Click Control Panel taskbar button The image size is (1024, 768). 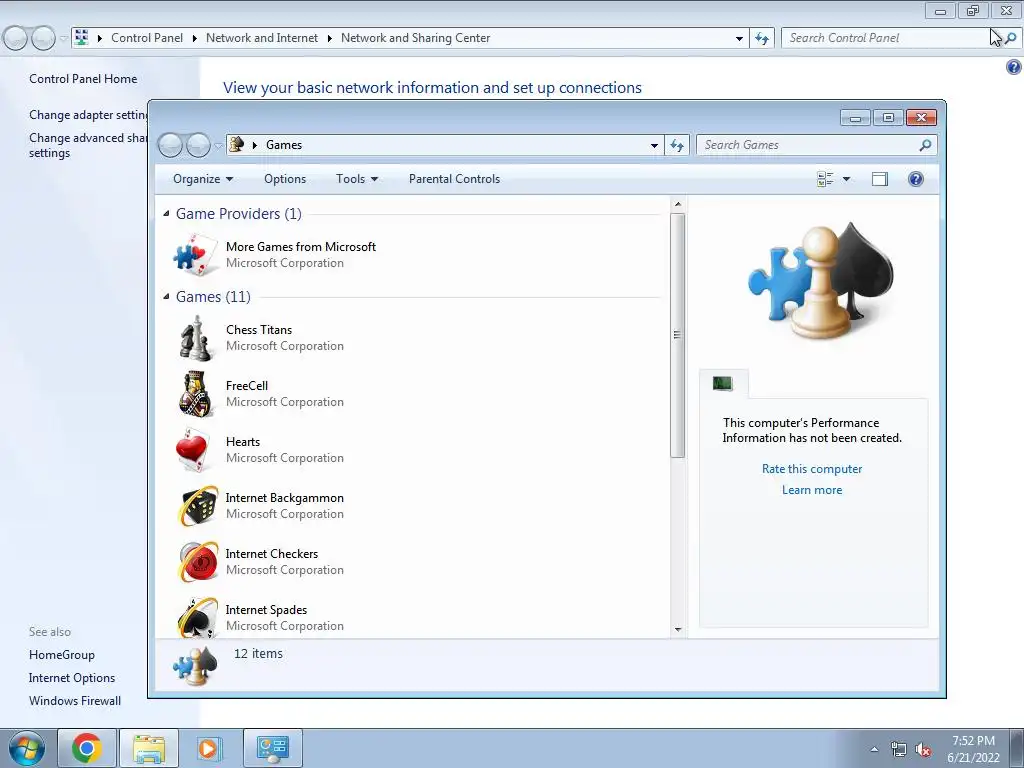coord(272,748)
